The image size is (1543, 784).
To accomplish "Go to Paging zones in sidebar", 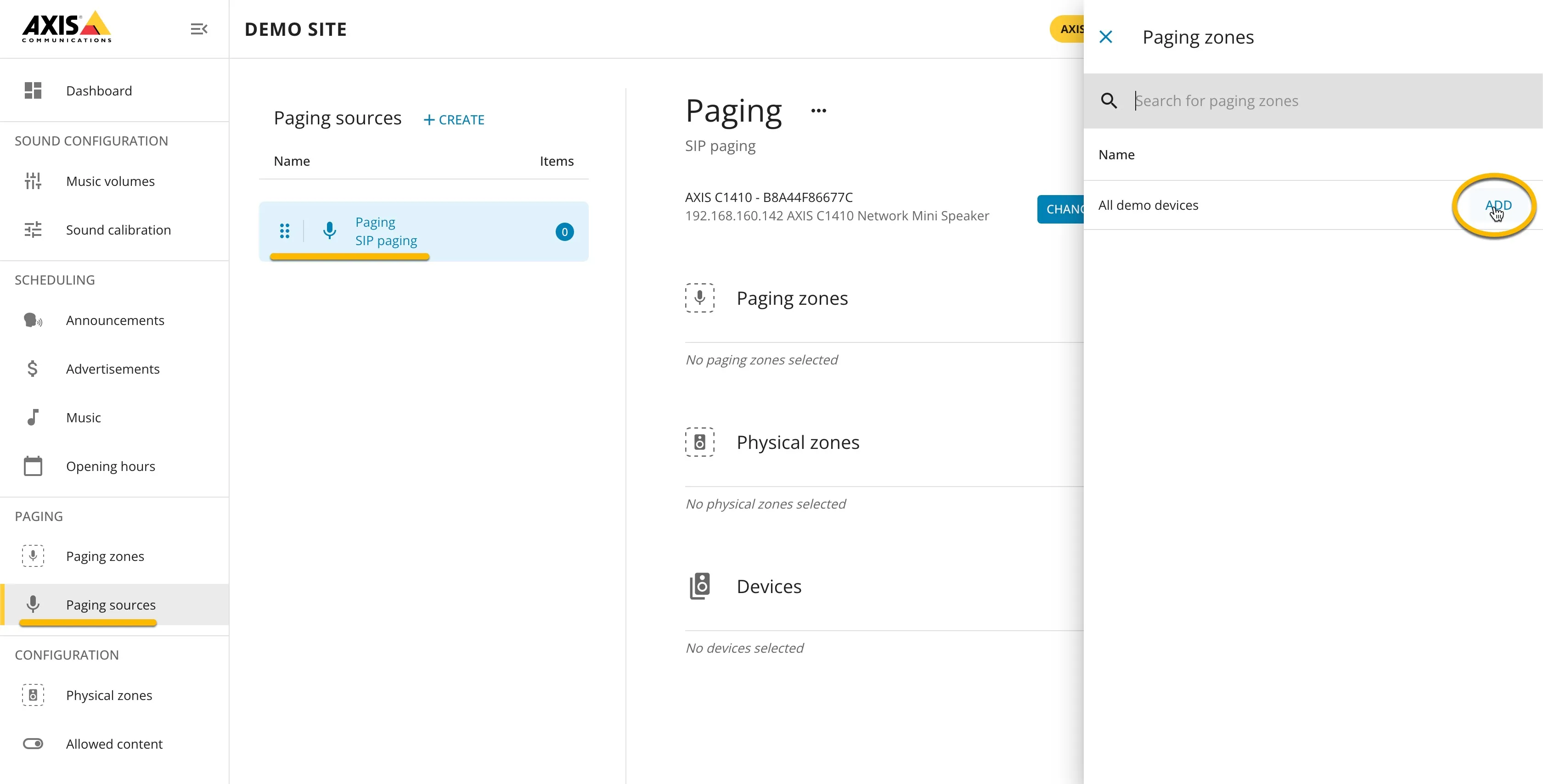I will [x=105, y=556].
